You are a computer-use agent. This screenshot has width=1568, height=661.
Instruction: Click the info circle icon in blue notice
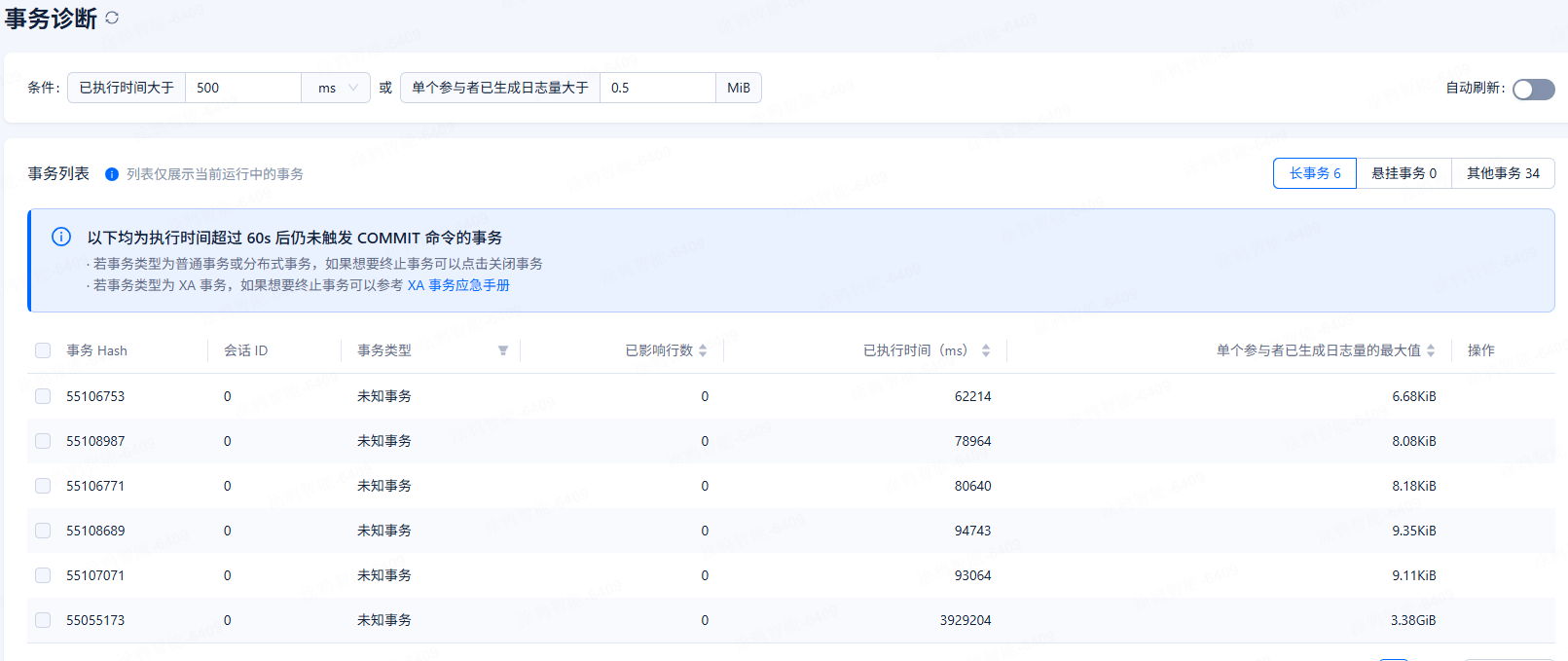(x=61, y=237)
